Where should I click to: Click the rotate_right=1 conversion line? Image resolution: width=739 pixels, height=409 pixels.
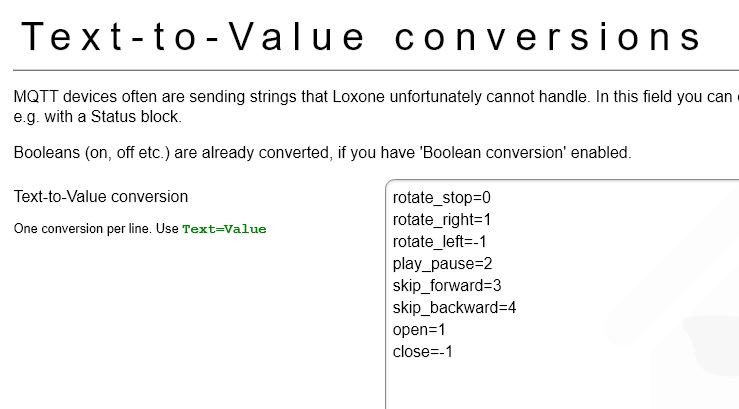pyautogui.click(x=442, y=220)
